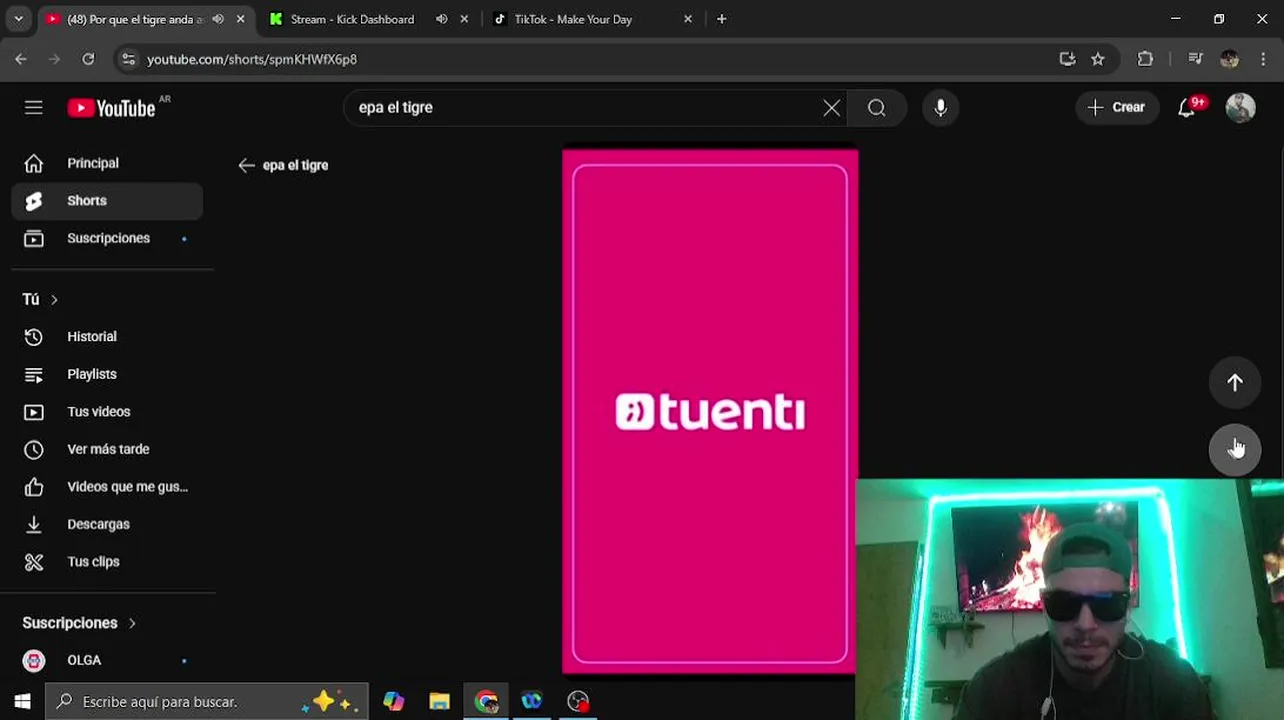Click the tuenti Short video player
The height and width of the screenshot is (720, 1284).
point(710,412)
